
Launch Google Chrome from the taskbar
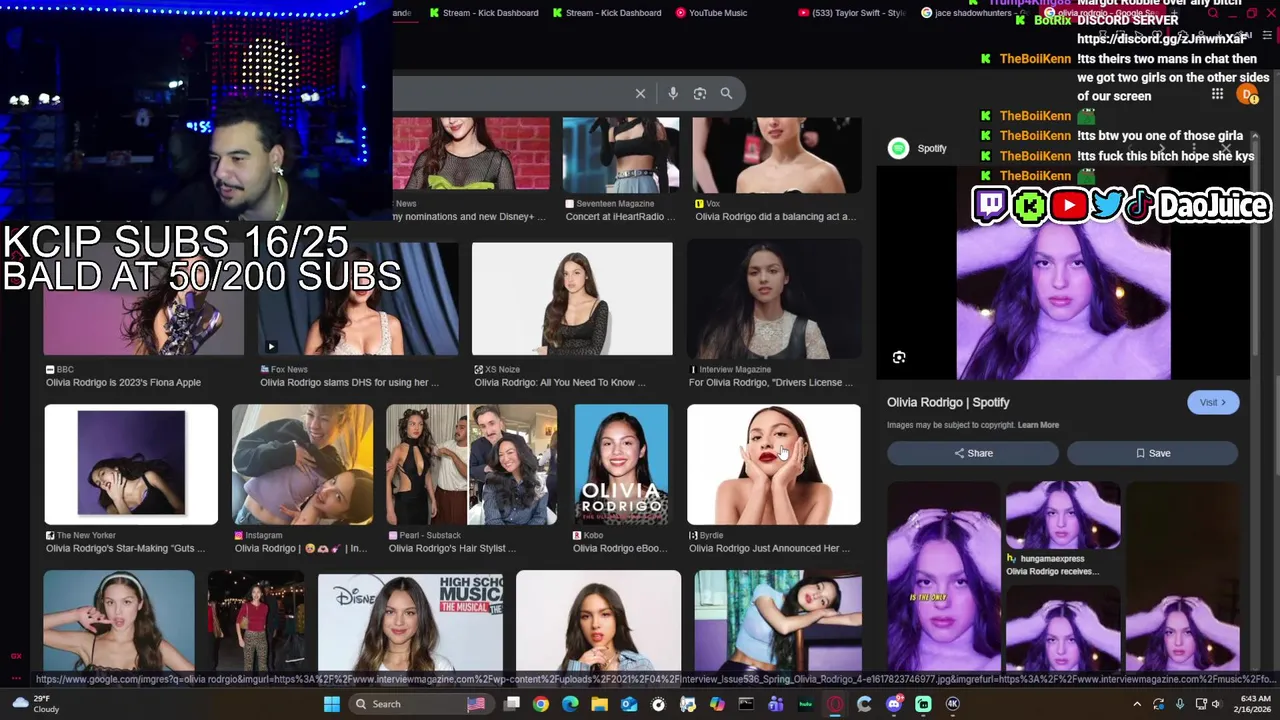tap(541, 704)
